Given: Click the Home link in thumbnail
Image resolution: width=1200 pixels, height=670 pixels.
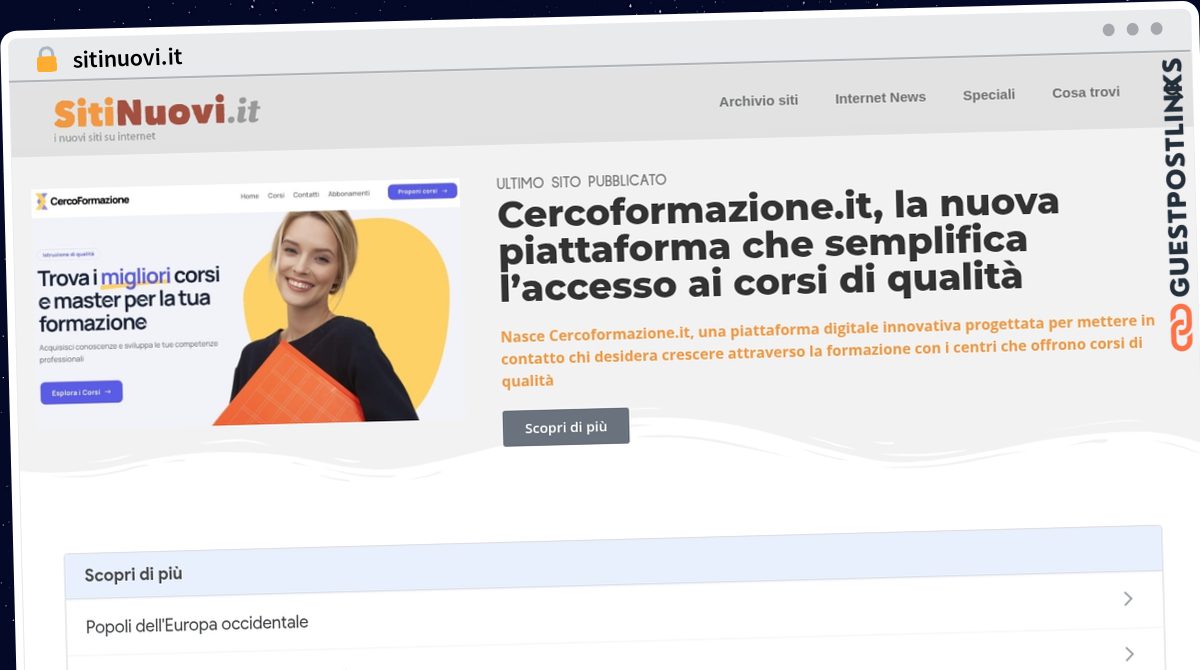Looking at the screenshot, I should tap(249, 196).
